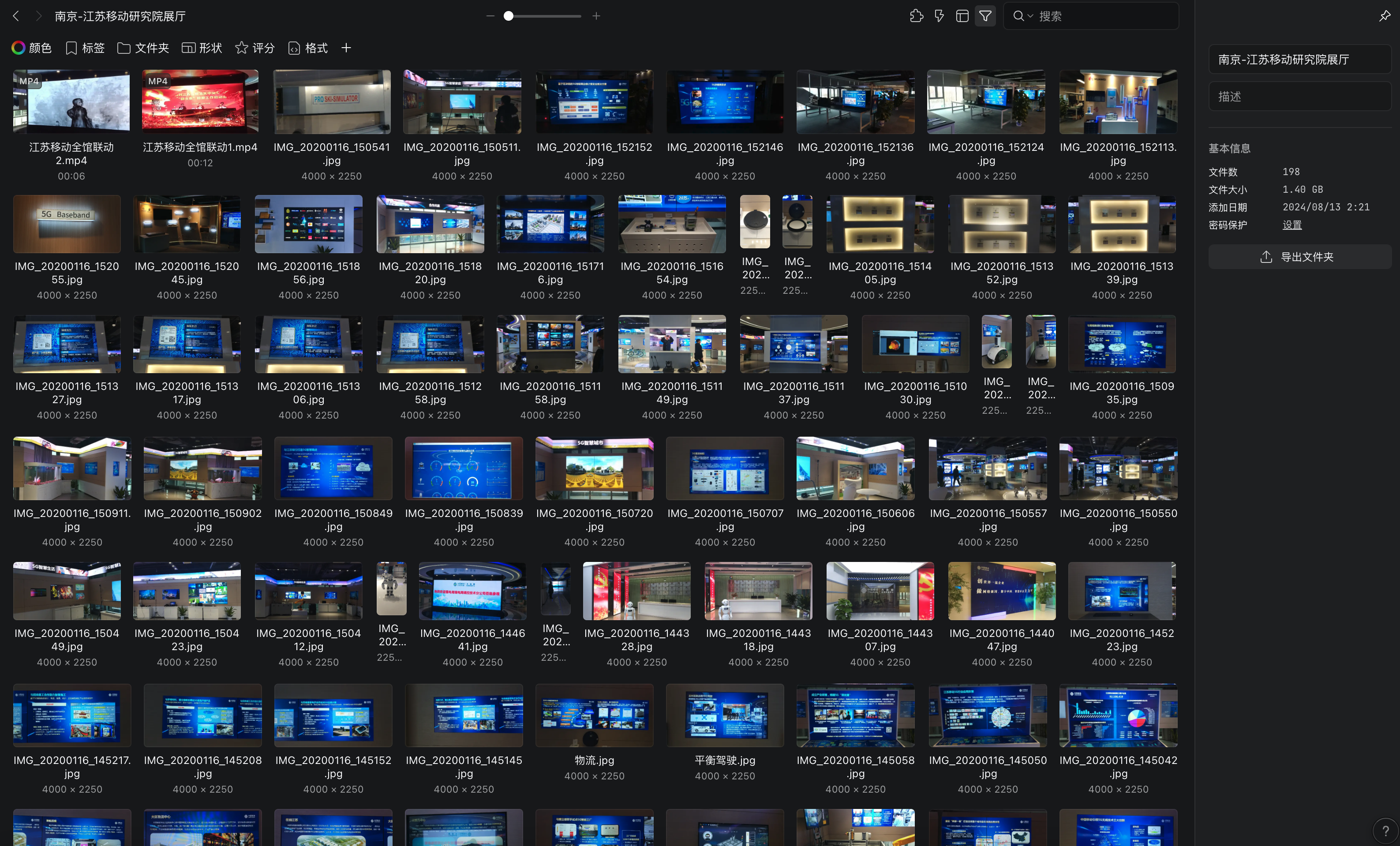1400x846 pixels.
Task: Open the 格式 format filter dropdown
Action: [x=308, y=48]
